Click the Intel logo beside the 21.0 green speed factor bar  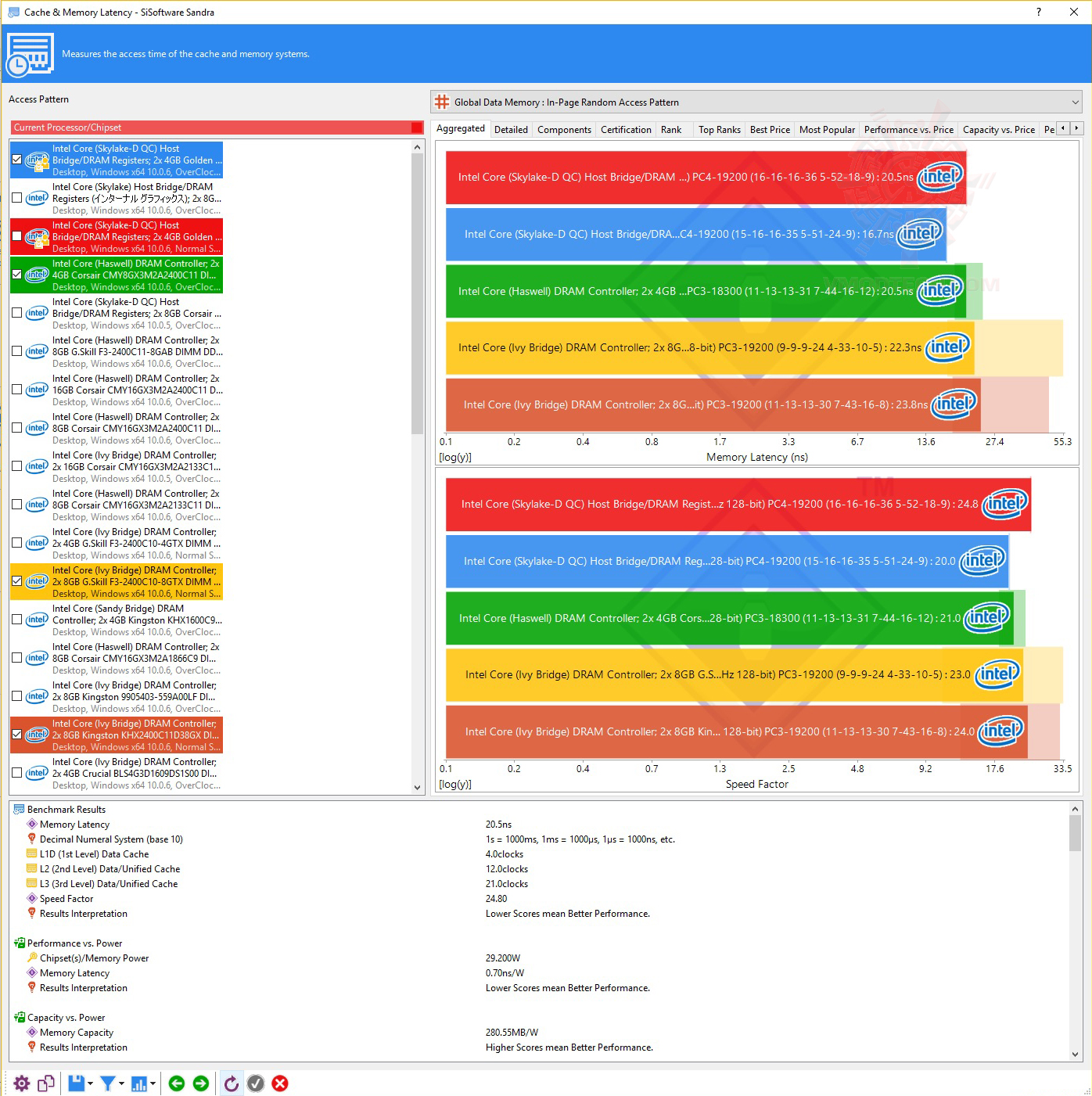point(987,617)
